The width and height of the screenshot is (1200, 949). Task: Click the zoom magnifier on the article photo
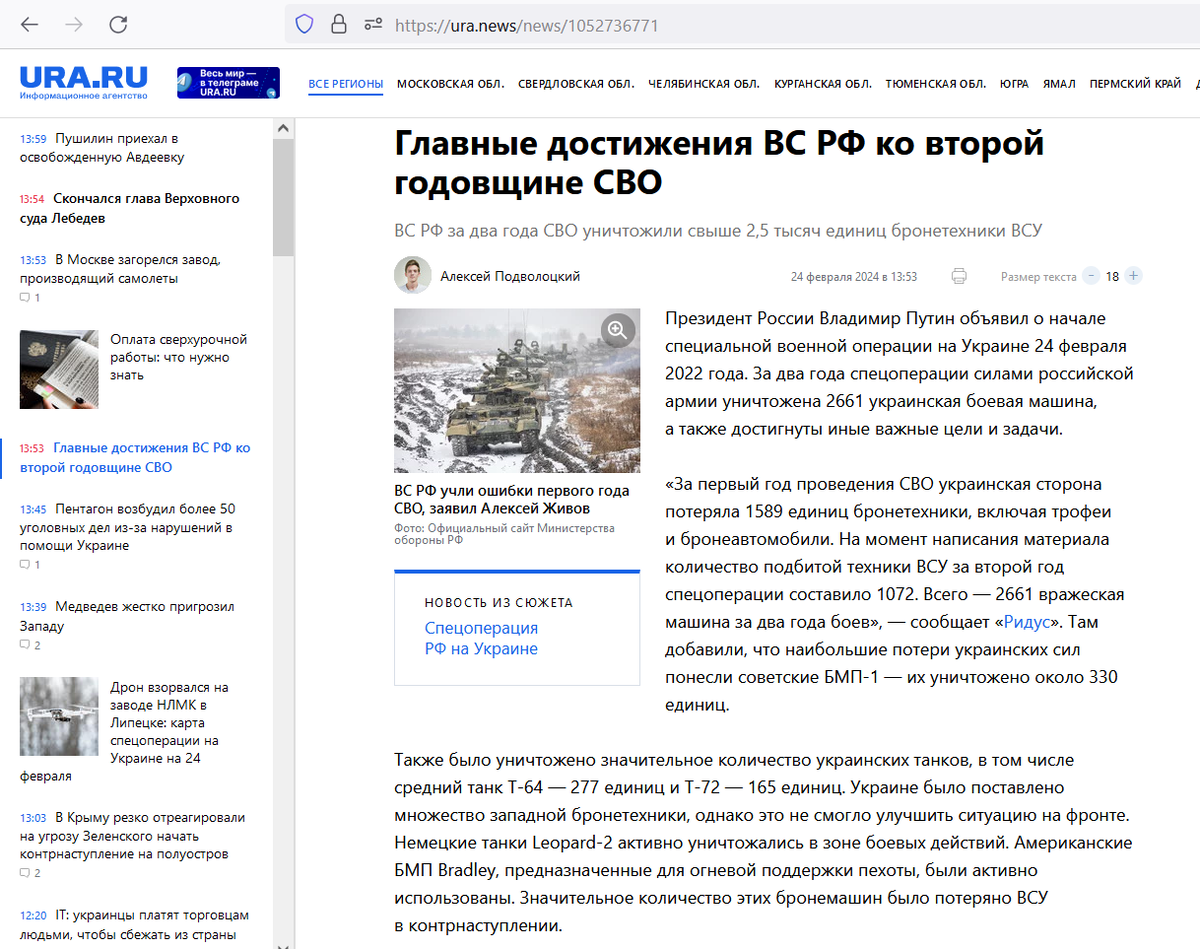click(618, 330)
